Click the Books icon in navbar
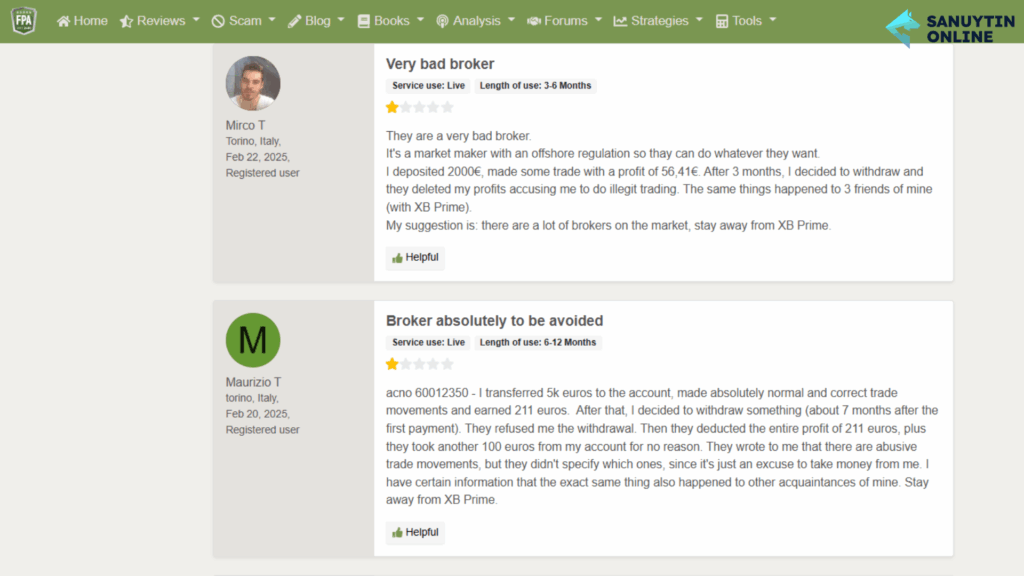Screen dimensions: 1024x576 click(x=364, y=22)
